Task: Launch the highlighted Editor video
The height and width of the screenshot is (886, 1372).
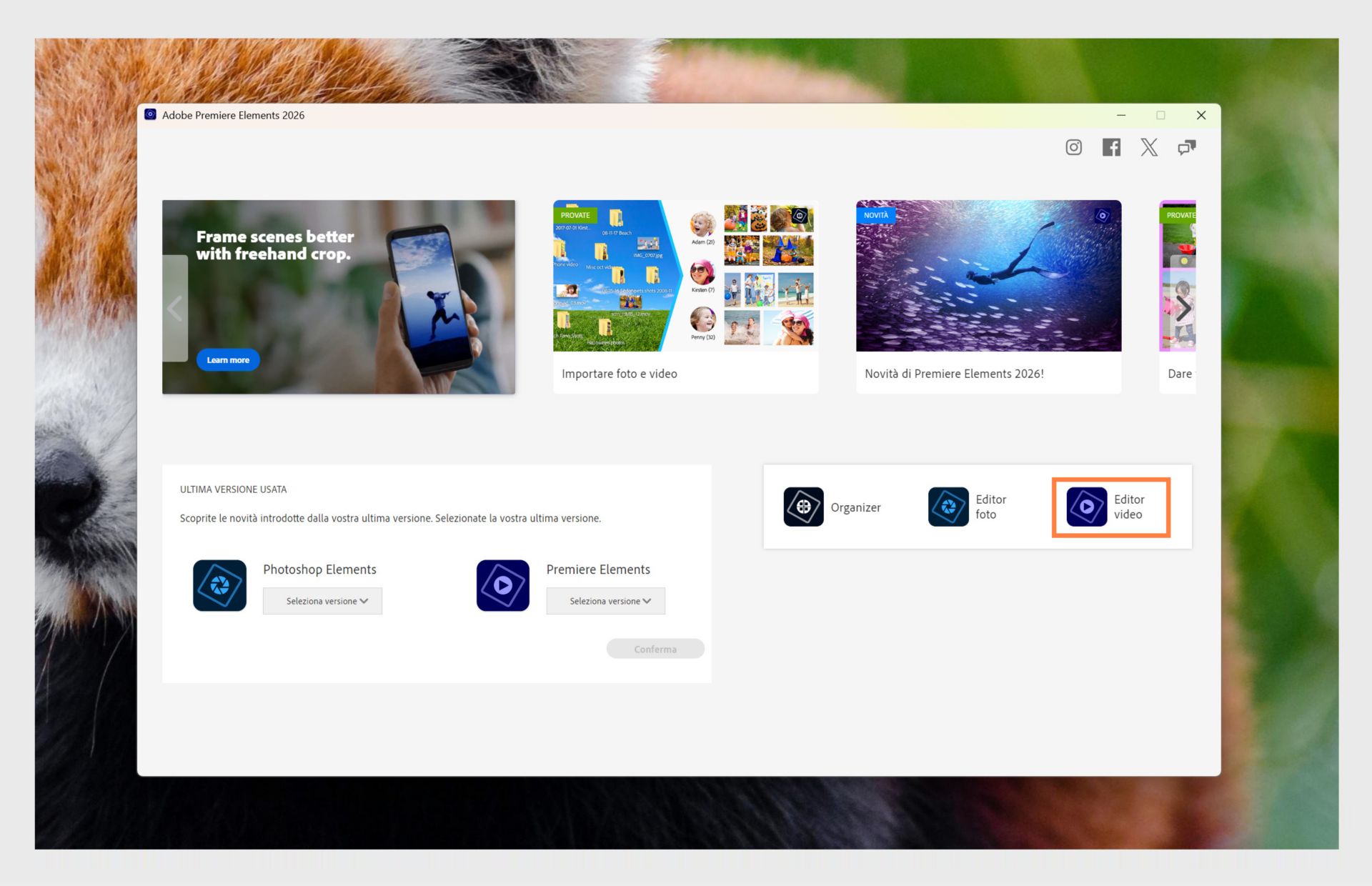Action: coord(1111,507)
